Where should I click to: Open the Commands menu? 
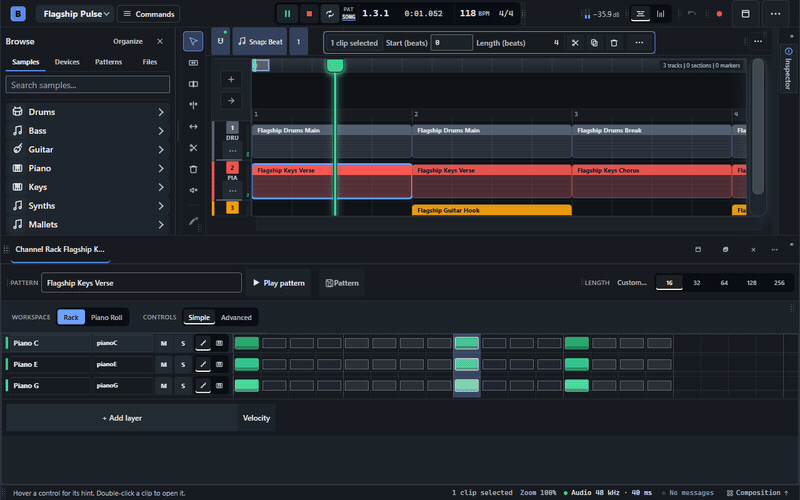148,14
